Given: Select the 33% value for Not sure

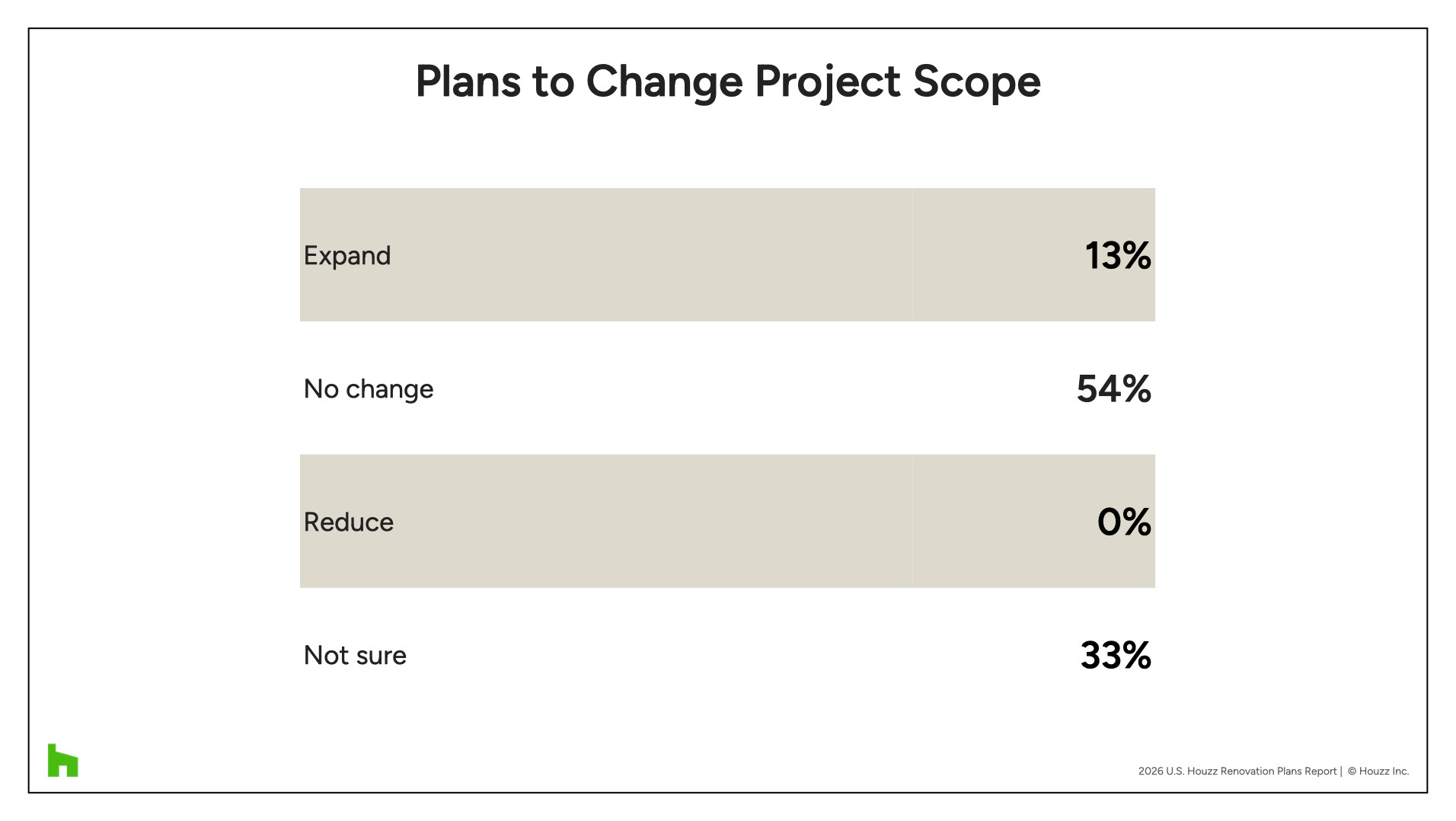Looking at the screenshot, I should (1115, 656).
